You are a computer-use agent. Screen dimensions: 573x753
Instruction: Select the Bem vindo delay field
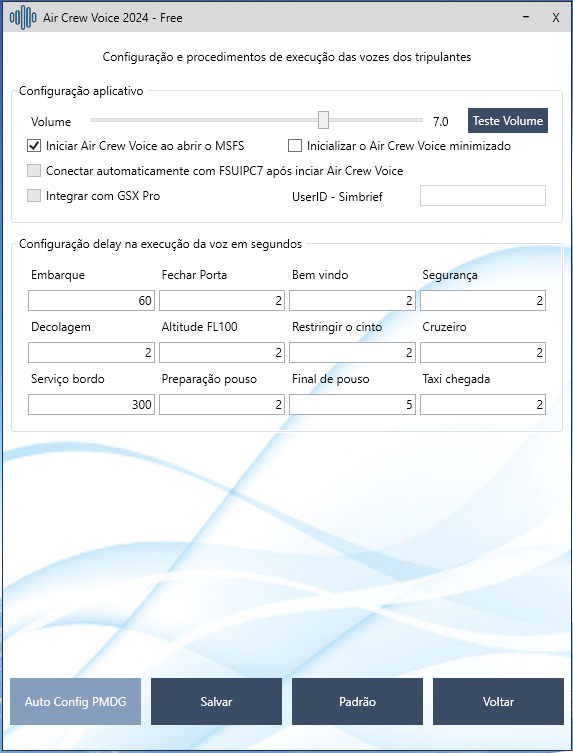pyautogui.click(x=352, y=301)
